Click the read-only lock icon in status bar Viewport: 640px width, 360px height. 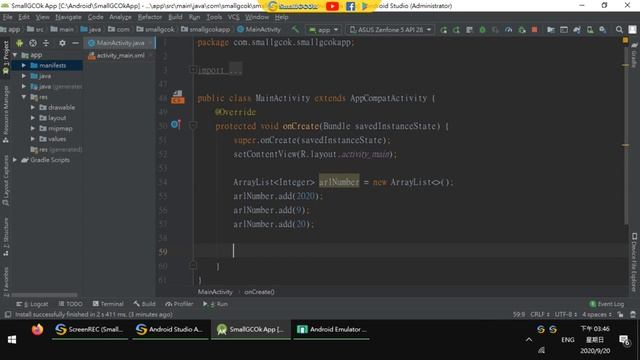[620, 314]
